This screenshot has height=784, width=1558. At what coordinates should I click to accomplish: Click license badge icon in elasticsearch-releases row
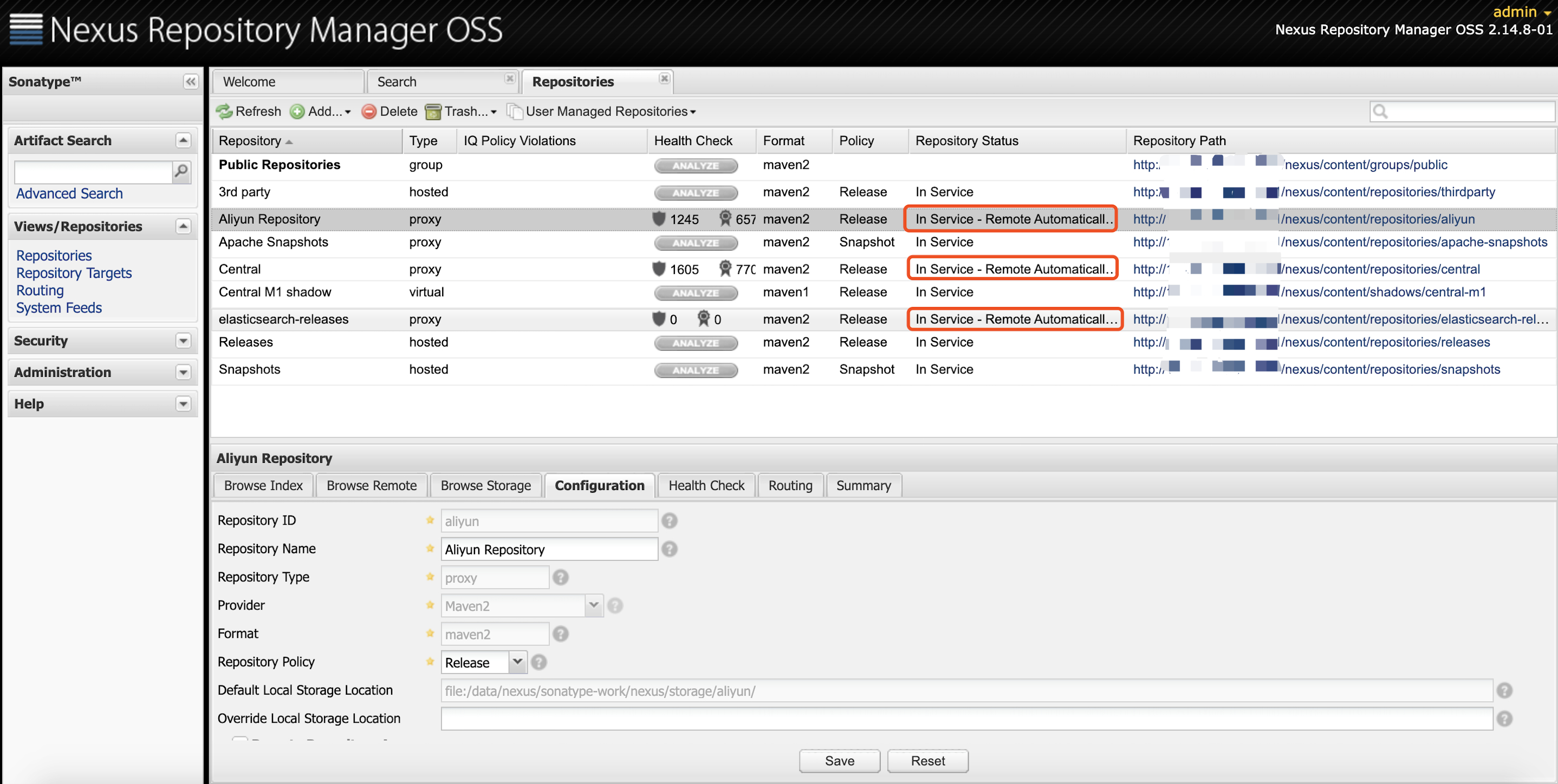[703, 318]
